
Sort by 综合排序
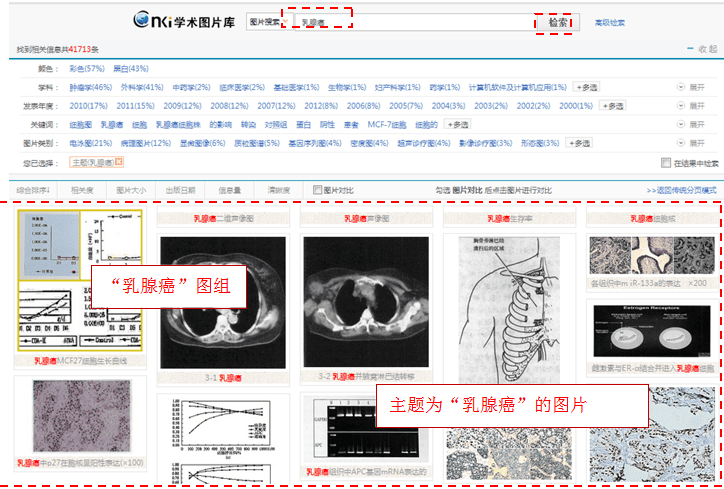pyautogui.click(x=33, y=190)
